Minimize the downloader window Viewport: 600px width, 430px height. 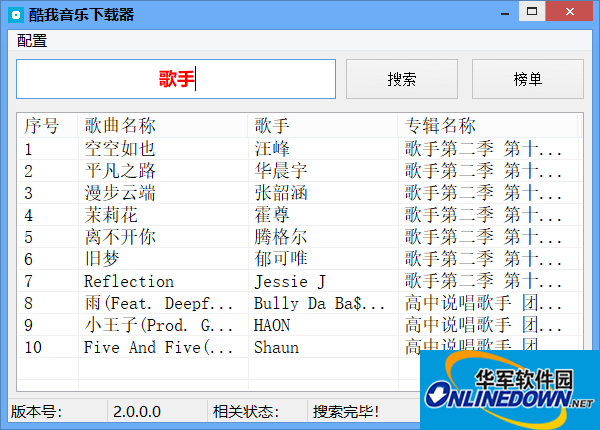point(505,13)
